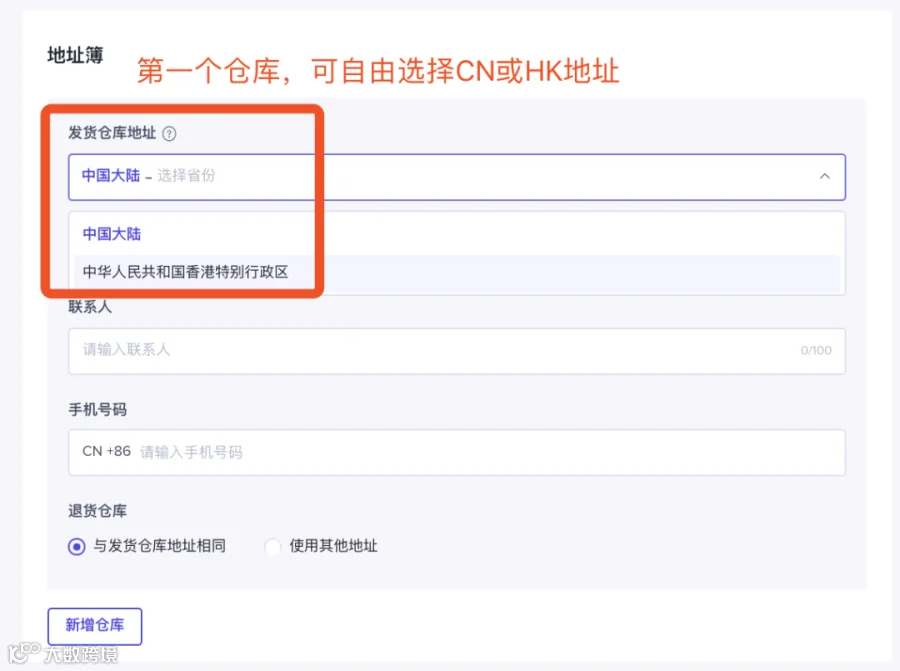900x671 pixels.
Task: Select 与发货仓库地址相同 radio option
Action: [76, 546]
